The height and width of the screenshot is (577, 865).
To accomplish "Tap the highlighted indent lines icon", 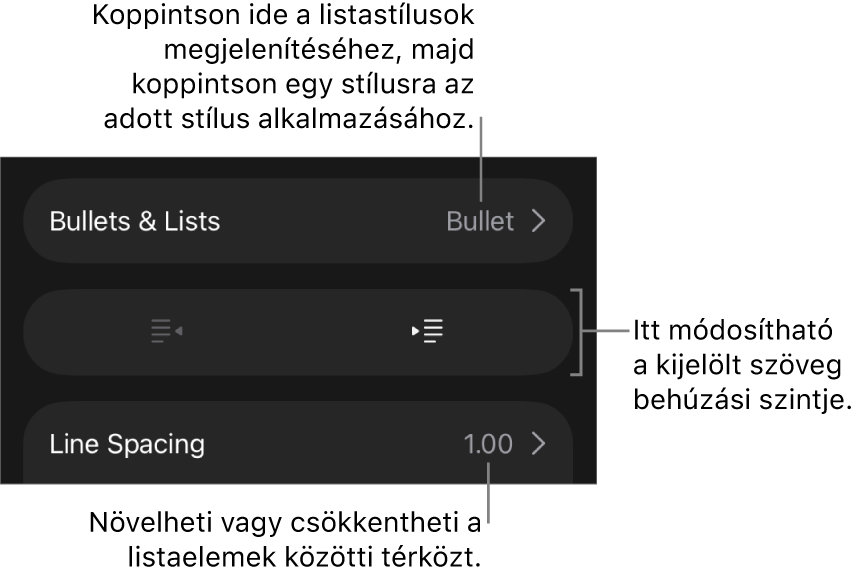I will click(433, 331).
